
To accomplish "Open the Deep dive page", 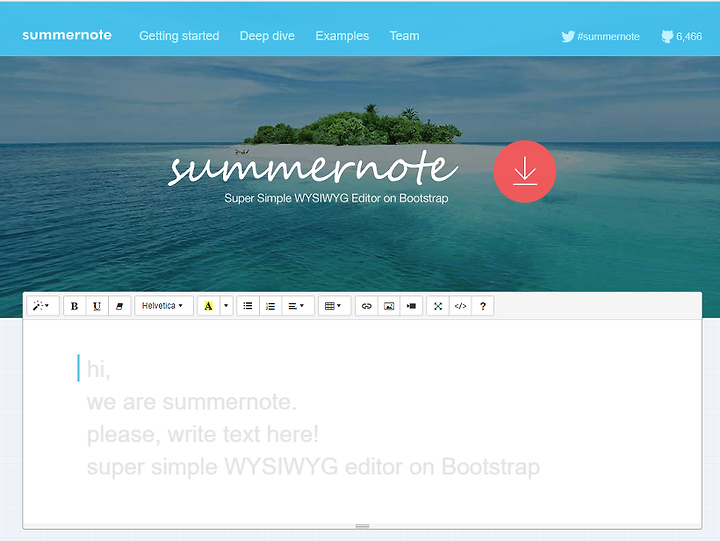I will pyautogui.click(x=267, y=36).
